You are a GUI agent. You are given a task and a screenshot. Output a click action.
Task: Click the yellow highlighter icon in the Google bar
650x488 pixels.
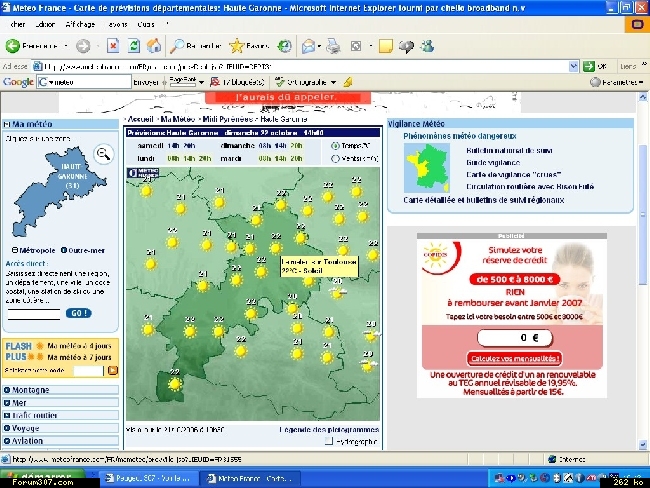[x=347, y=82]
